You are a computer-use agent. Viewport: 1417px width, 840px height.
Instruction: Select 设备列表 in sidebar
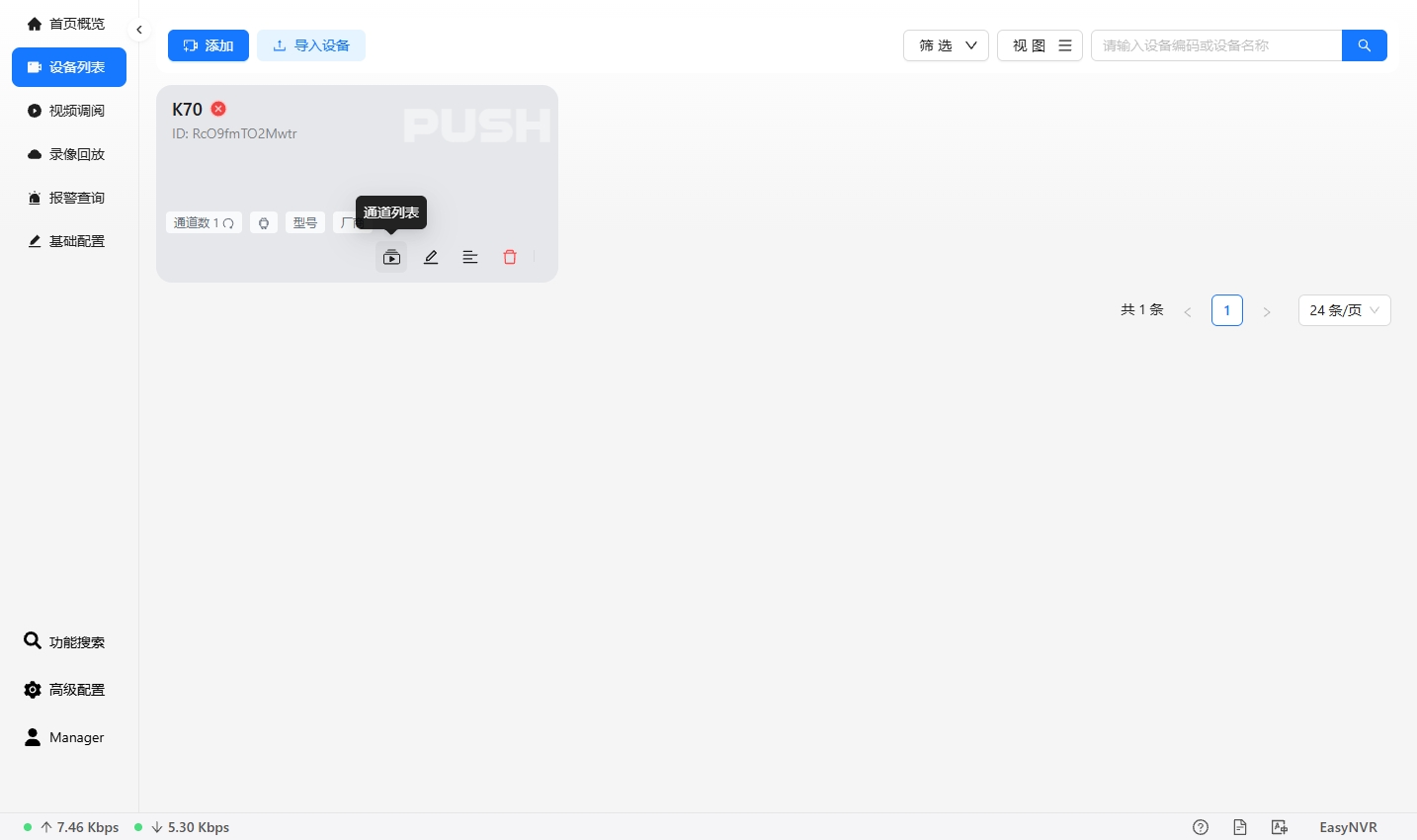pyautogui.click(x=69, y=67)
